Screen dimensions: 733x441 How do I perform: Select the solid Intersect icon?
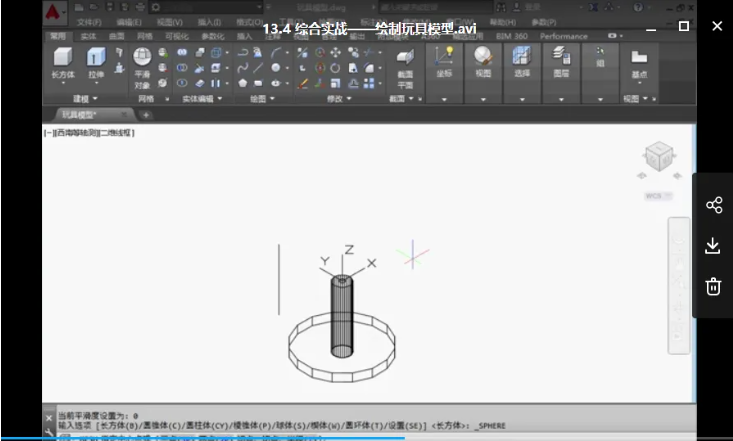[x=182, y=83]
